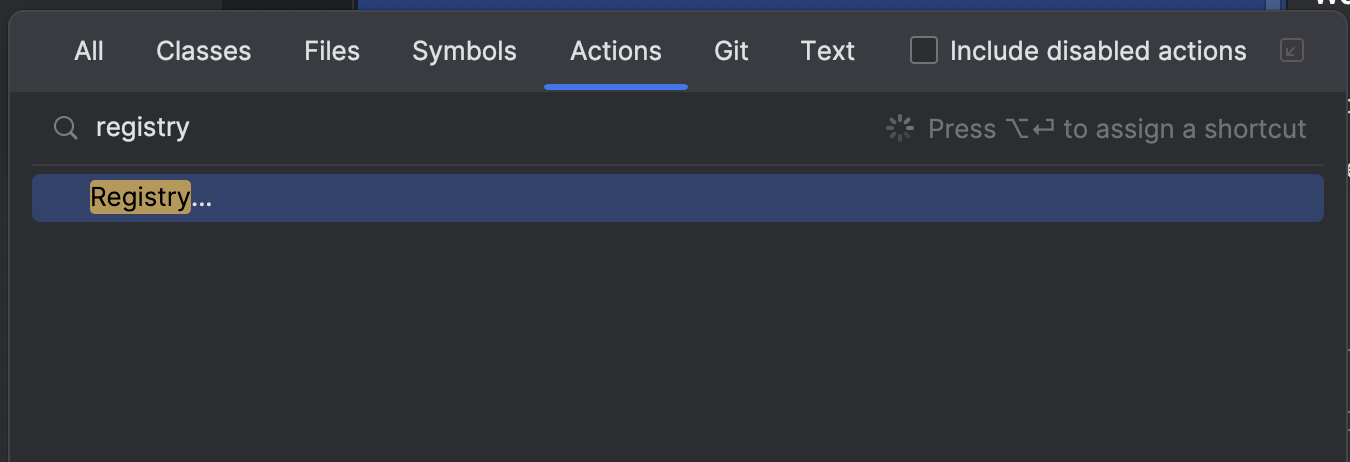1350x462 pixels.
Task: Click the active Actions tab
Action: point(616,51)
